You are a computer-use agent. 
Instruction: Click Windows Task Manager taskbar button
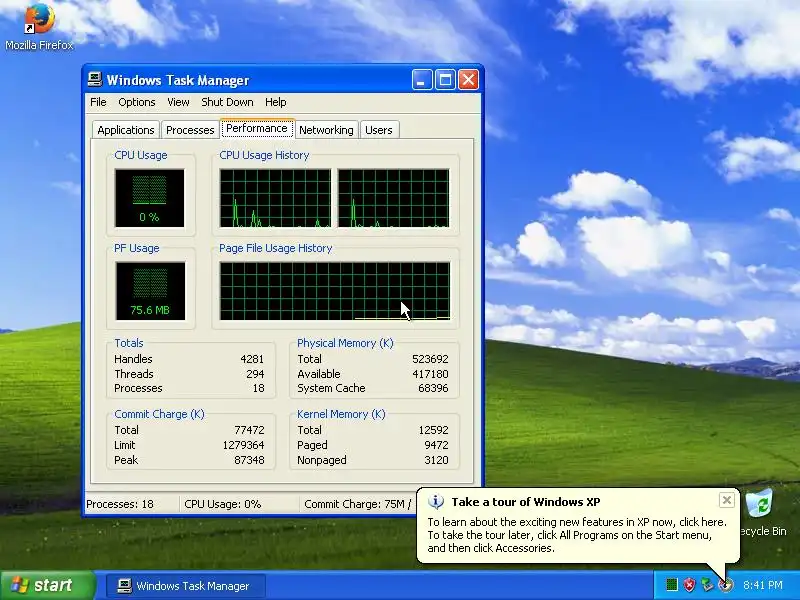click(186, 586)
